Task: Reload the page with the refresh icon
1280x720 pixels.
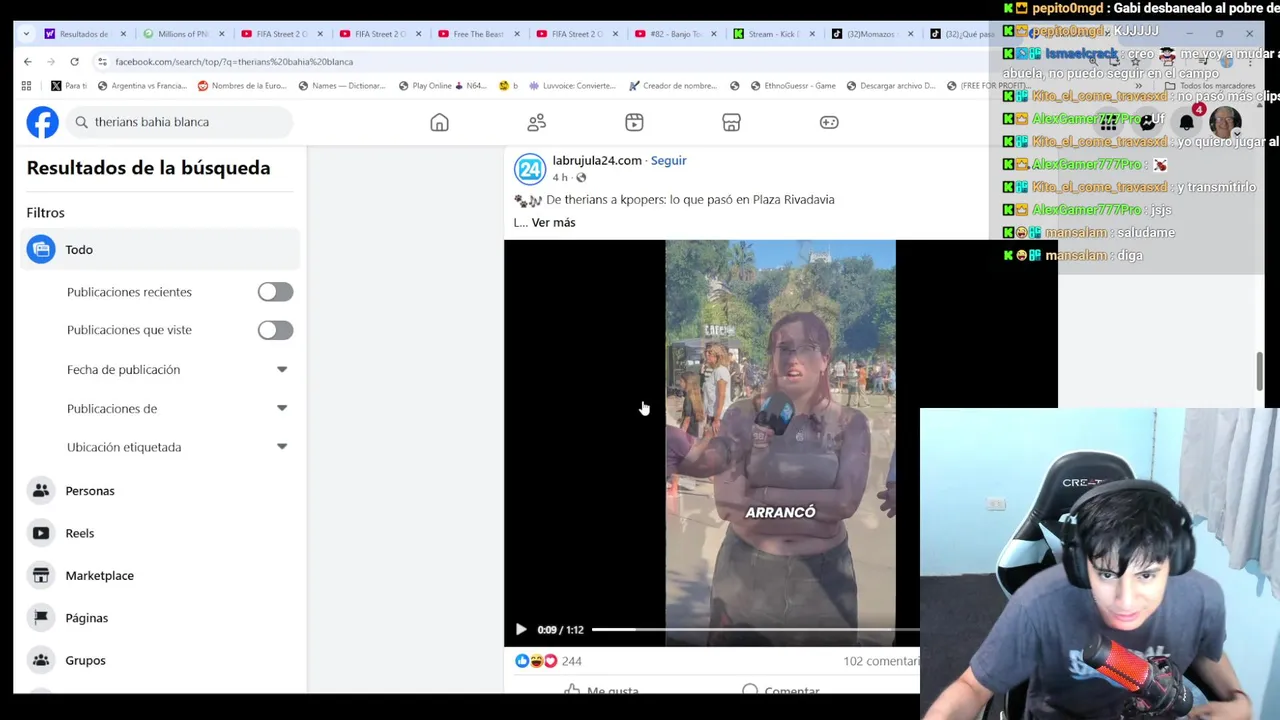Action: pyautogui.click(x=74, y=61)
